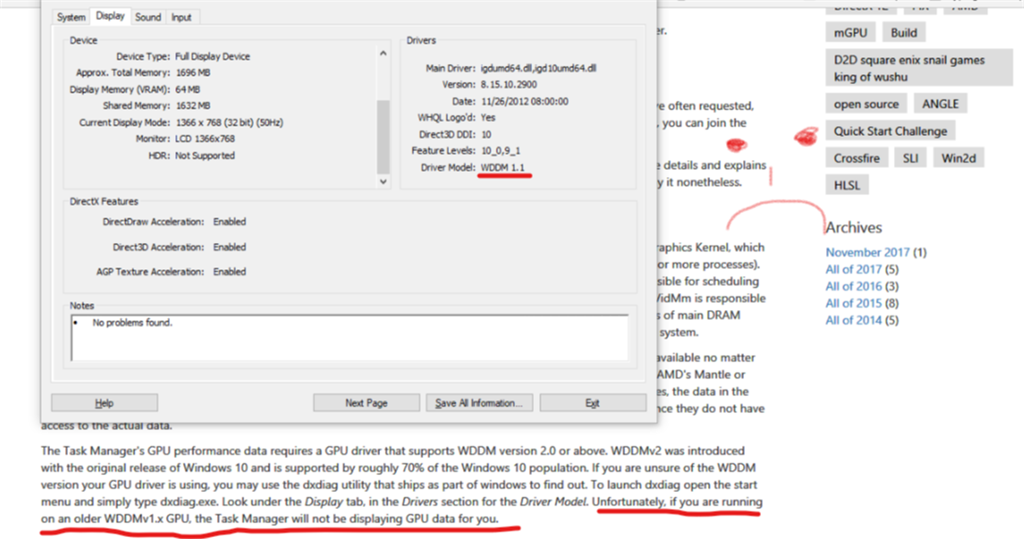Click the Next Page button
This screenshot has height=539, width=1024.
coord(366,403)
